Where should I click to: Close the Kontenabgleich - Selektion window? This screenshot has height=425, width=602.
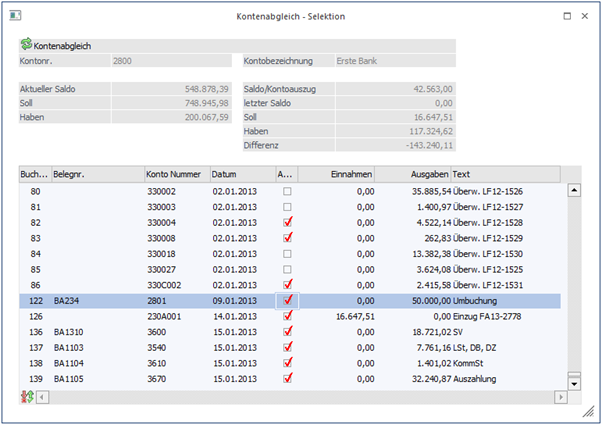(587, 16)
